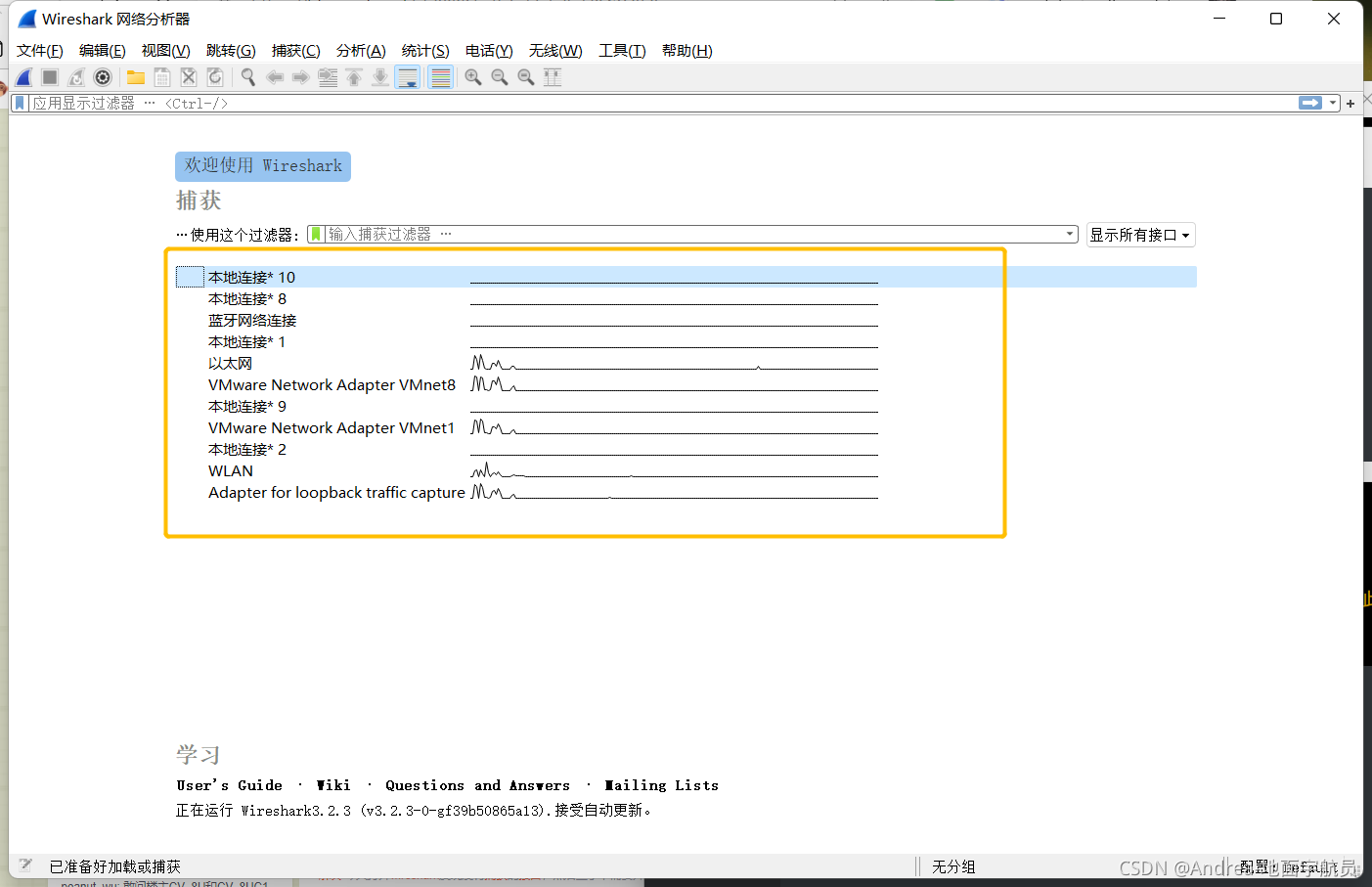
Task: Open Questions and Answers link
Action: point(477,785)
